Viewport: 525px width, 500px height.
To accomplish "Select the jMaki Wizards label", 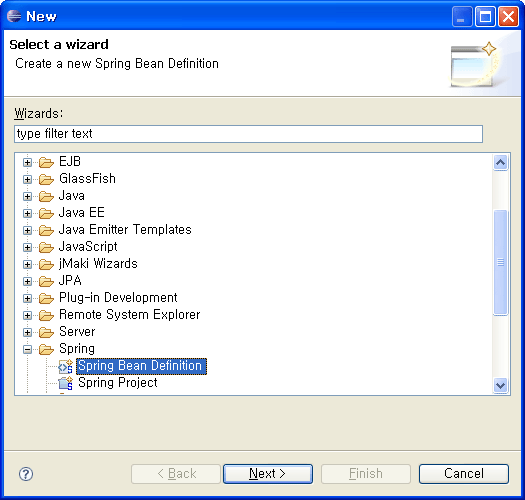I will [x=98, y=264].
